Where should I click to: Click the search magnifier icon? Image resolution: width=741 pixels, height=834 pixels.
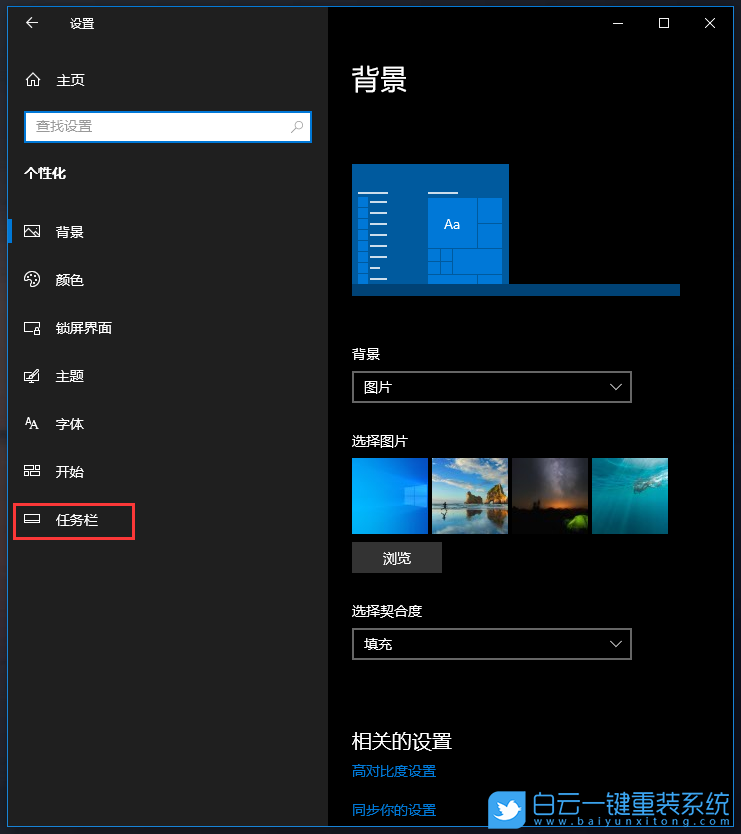(x=297, y=127)
